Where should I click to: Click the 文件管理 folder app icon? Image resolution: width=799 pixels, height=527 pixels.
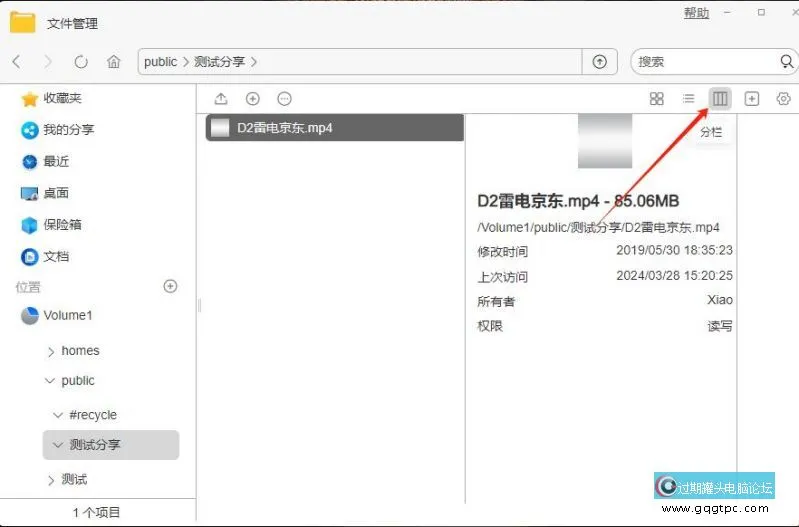click(23, 23)
